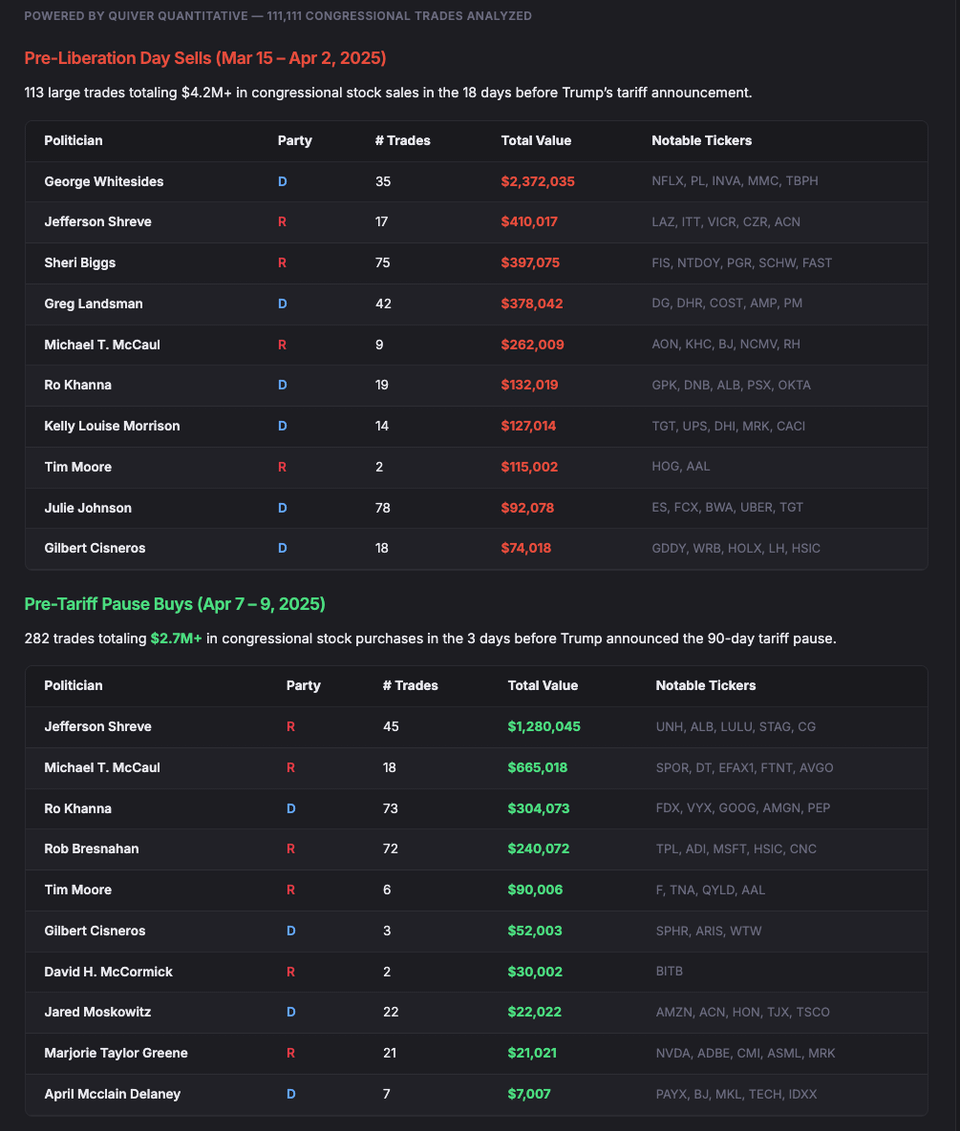The height and width of the screenshot is (1131, 960).
Task: Click Kelly Louise Morrison's name
Action: (112, 426)
